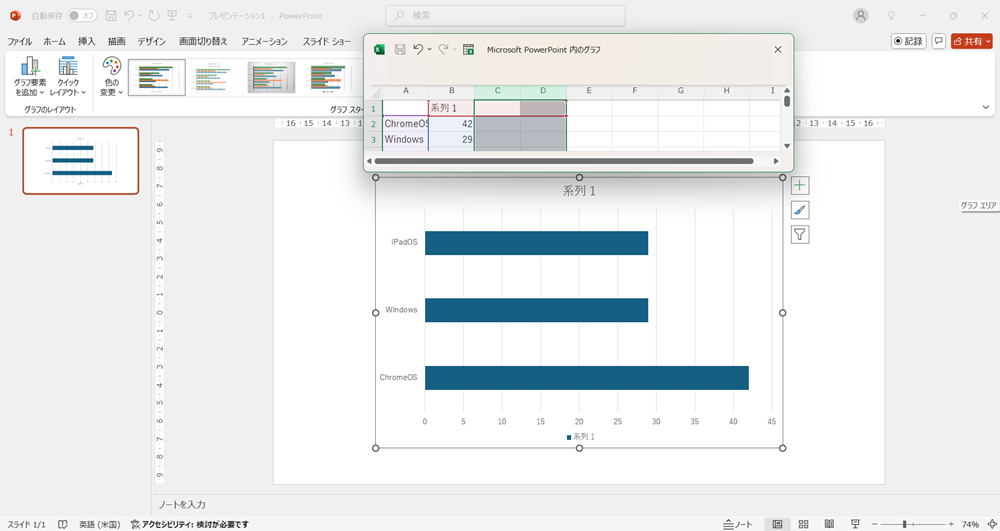
Task: Click the 記録 button
Action: [x=908, y=41]
